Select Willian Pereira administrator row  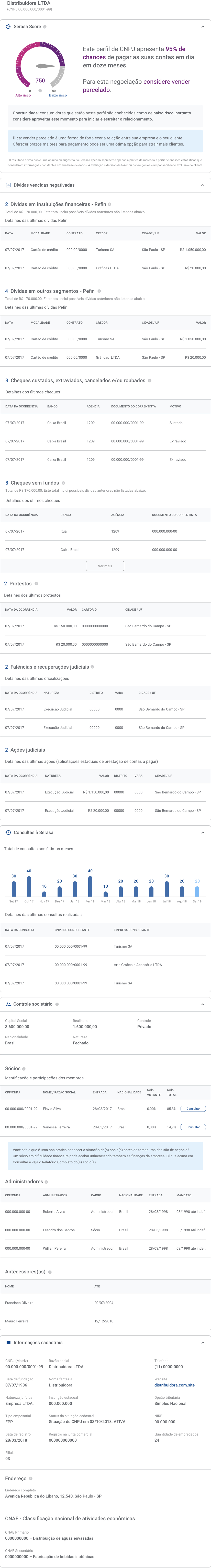pyautogui.click(x=105, y=1248)
